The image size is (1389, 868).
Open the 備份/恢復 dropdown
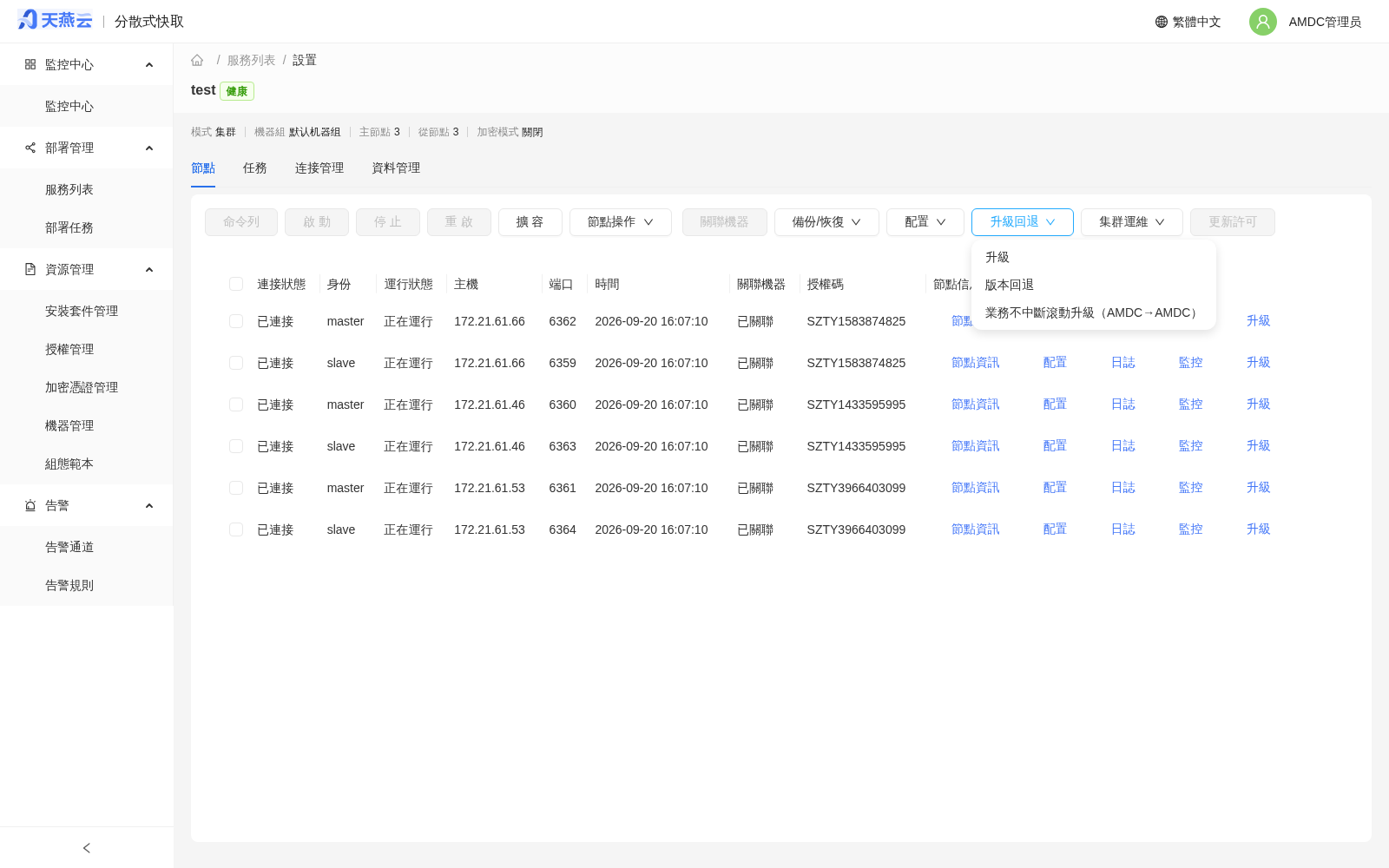[826, 222]
